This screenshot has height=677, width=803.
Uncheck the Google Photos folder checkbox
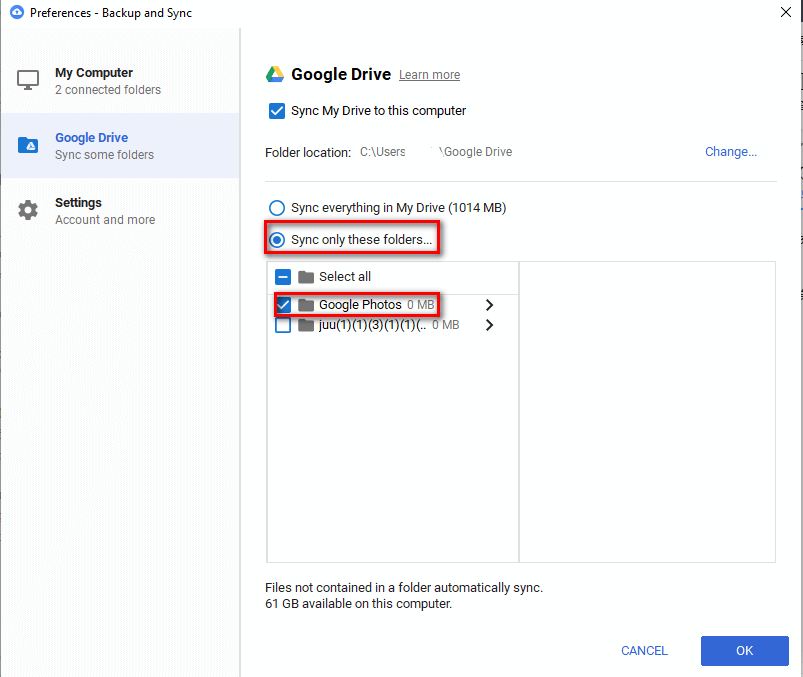[x=283, y=305]
